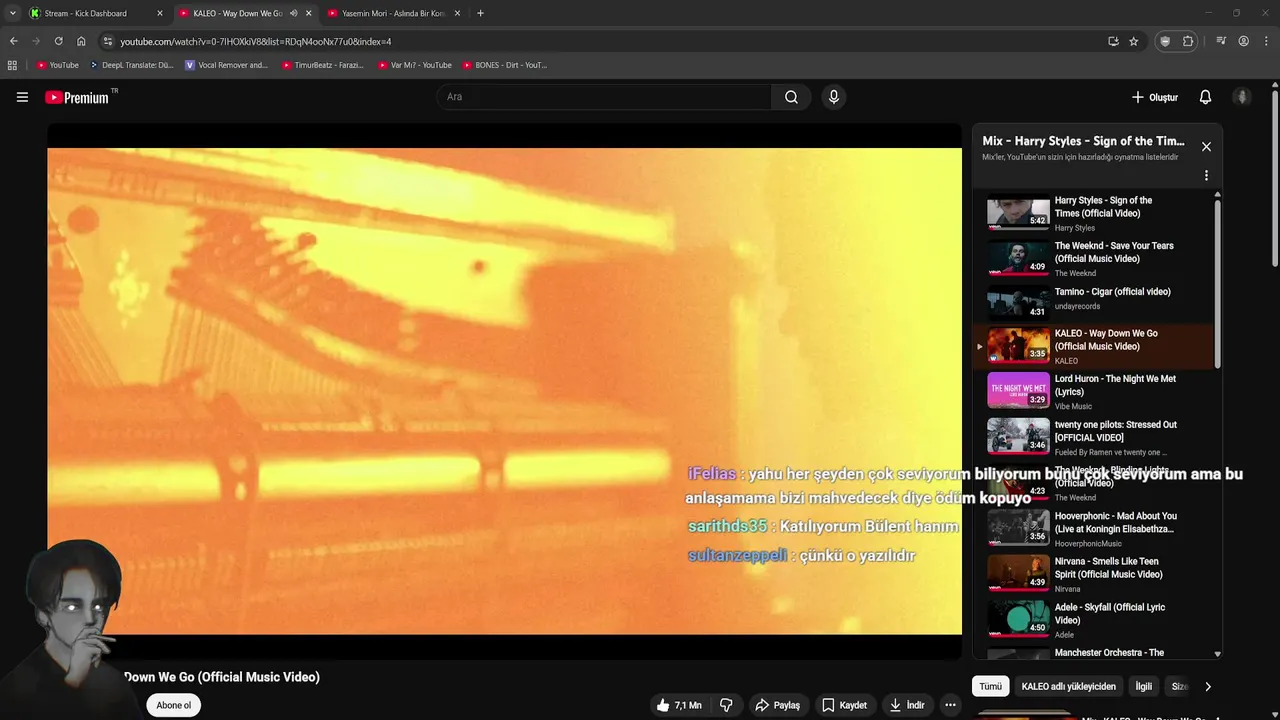Open the BONES - Dirt bookmark

505,65
